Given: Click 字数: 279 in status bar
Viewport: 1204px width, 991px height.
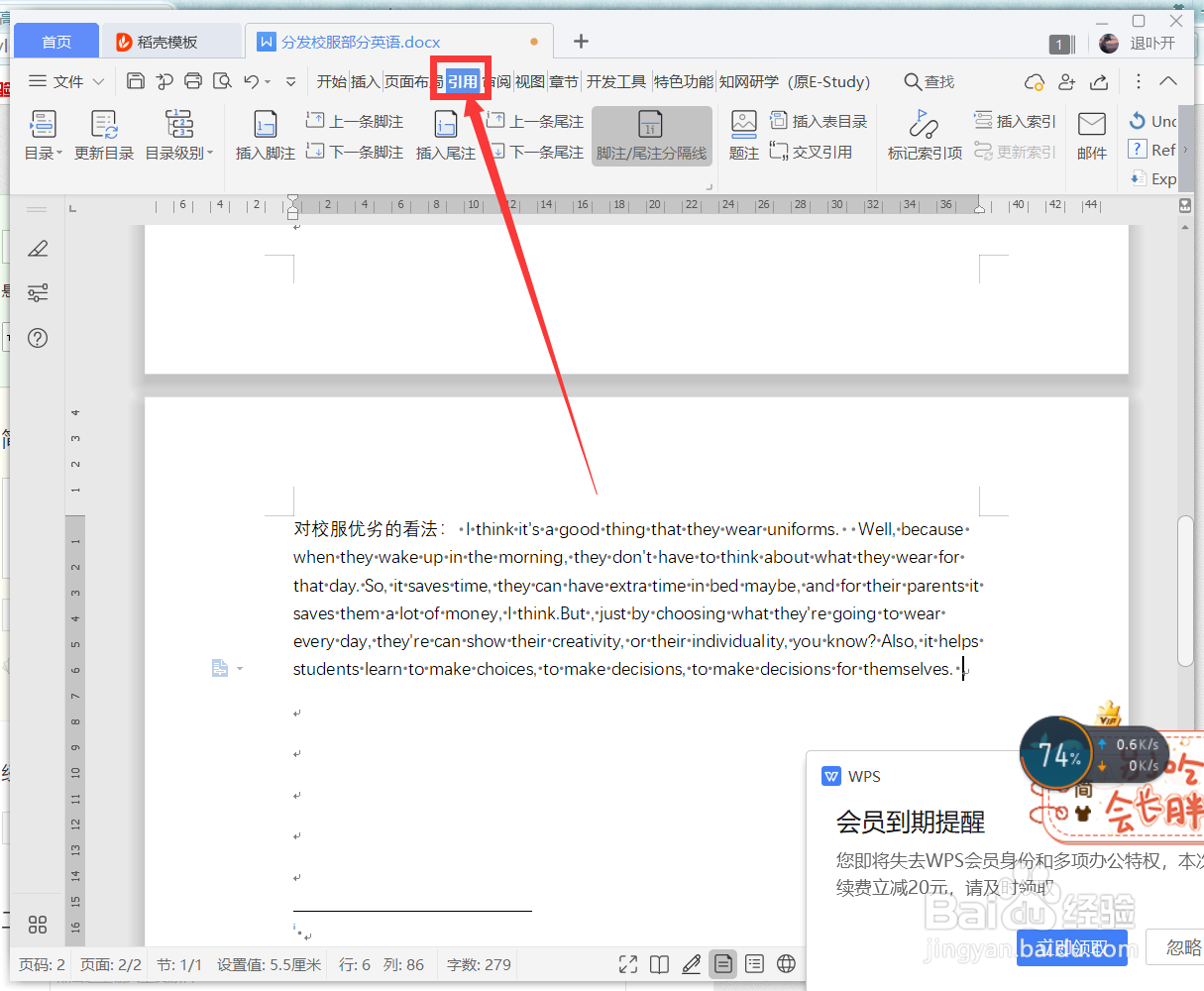Looking at the screenshot, I should coord(479,964).
